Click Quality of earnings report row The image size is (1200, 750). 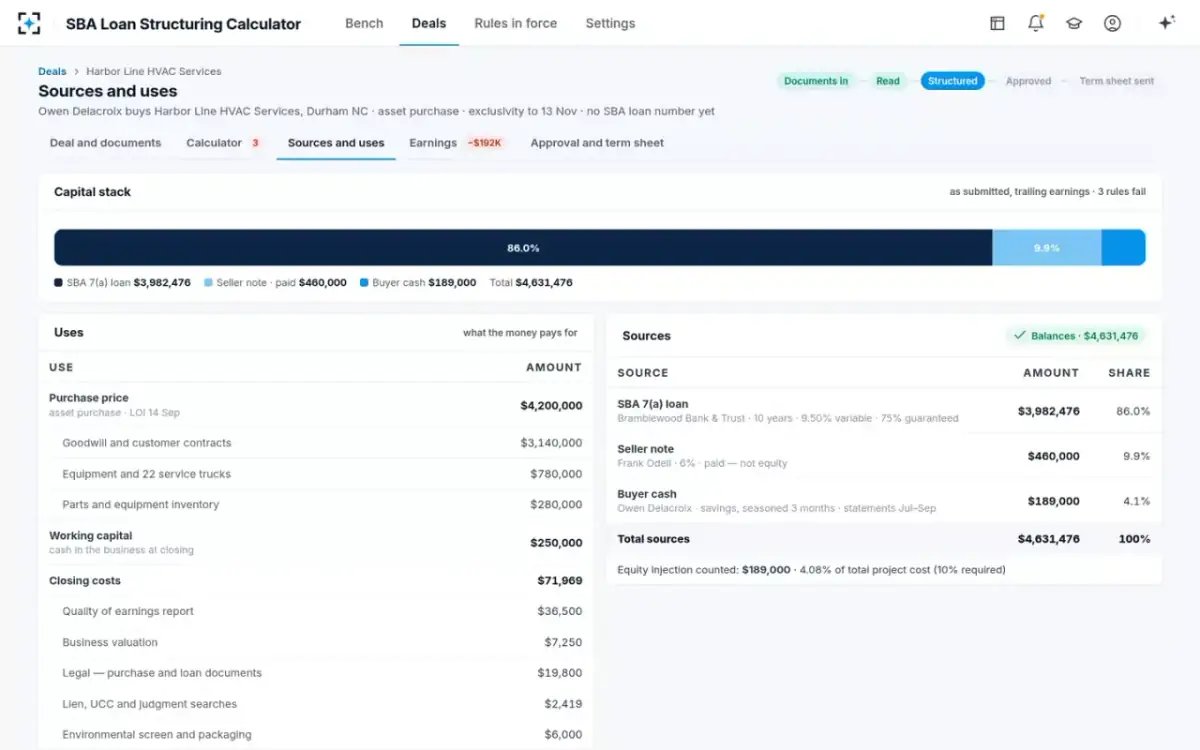(x=315, y=611)
